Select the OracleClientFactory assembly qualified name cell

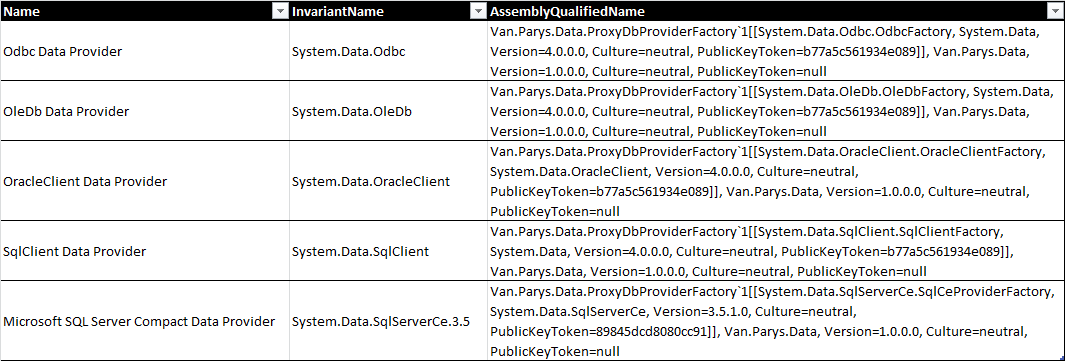[776, 181]
